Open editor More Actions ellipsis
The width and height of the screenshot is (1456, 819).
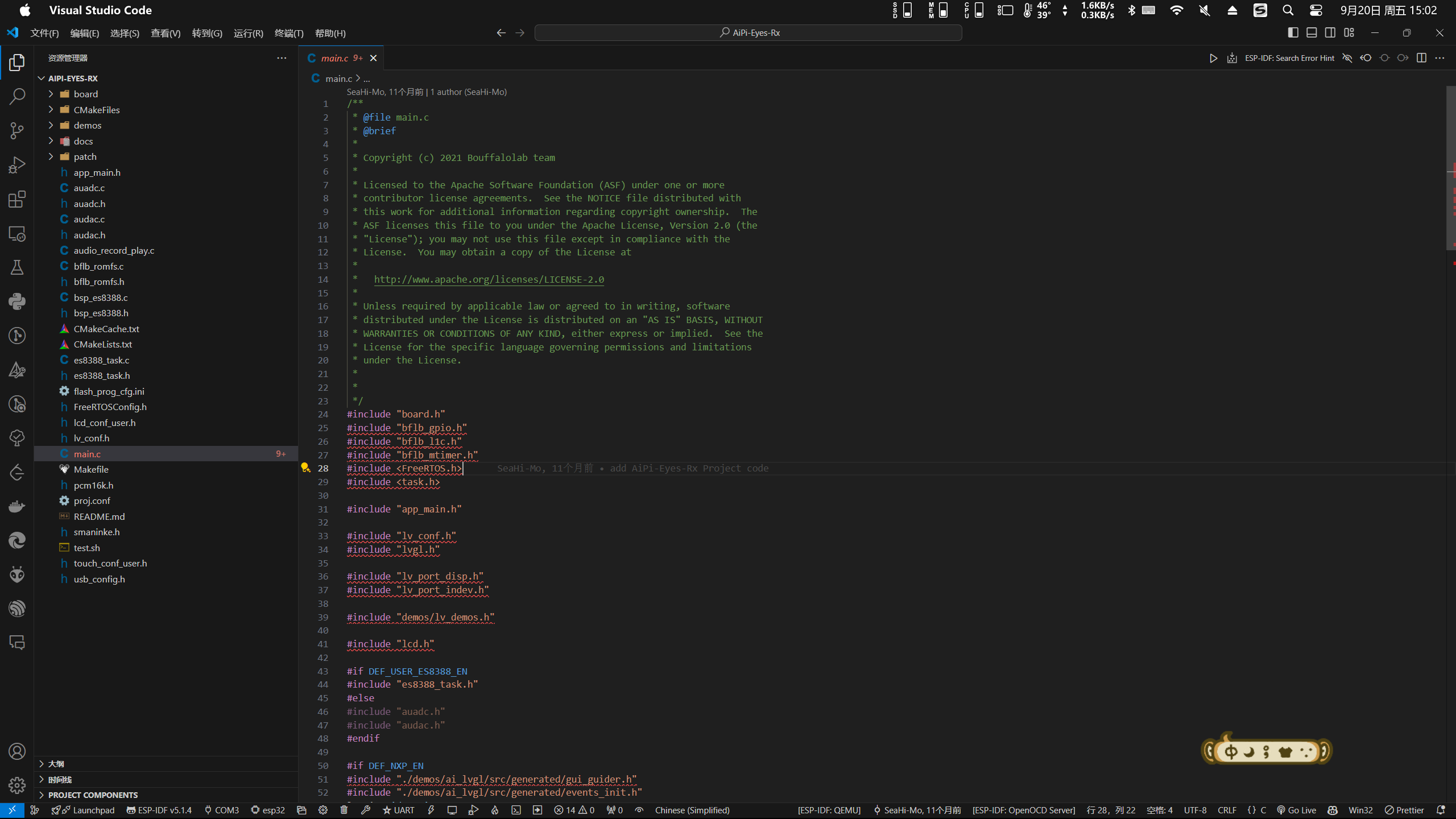(1440, 58)
